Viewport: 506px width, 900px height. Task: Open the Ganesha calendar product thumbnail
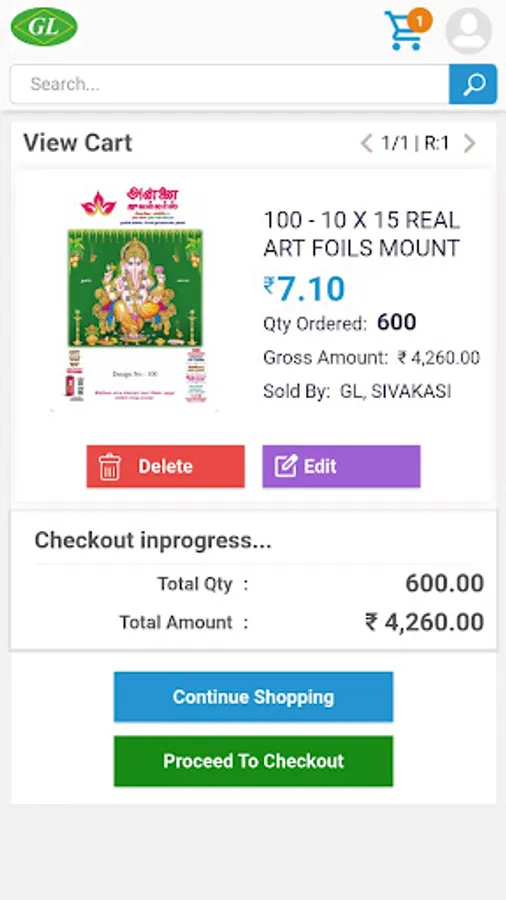[x=135, y=298]
